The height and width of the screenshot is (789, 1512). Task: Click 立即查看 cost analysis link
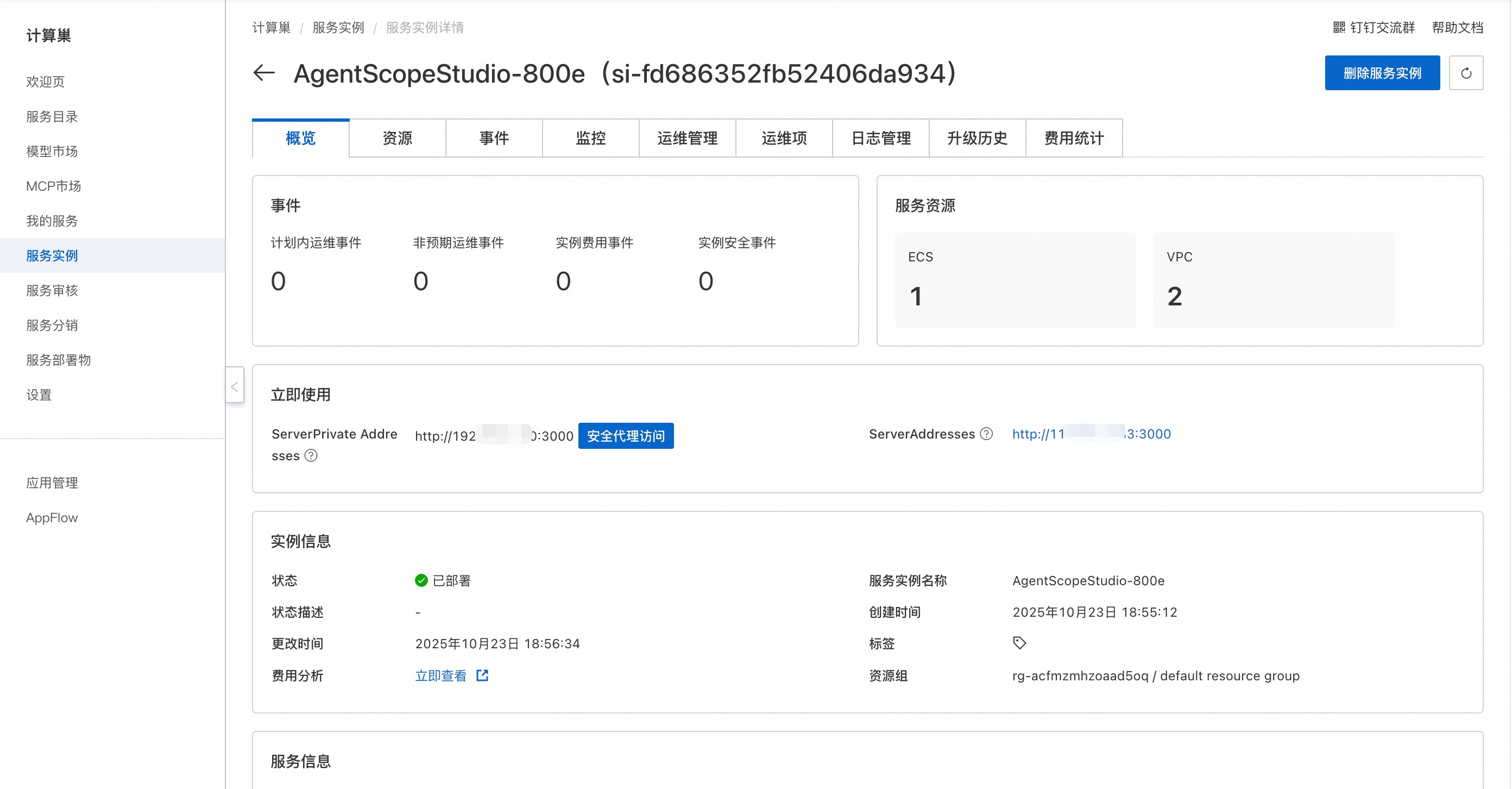[441, 675]
